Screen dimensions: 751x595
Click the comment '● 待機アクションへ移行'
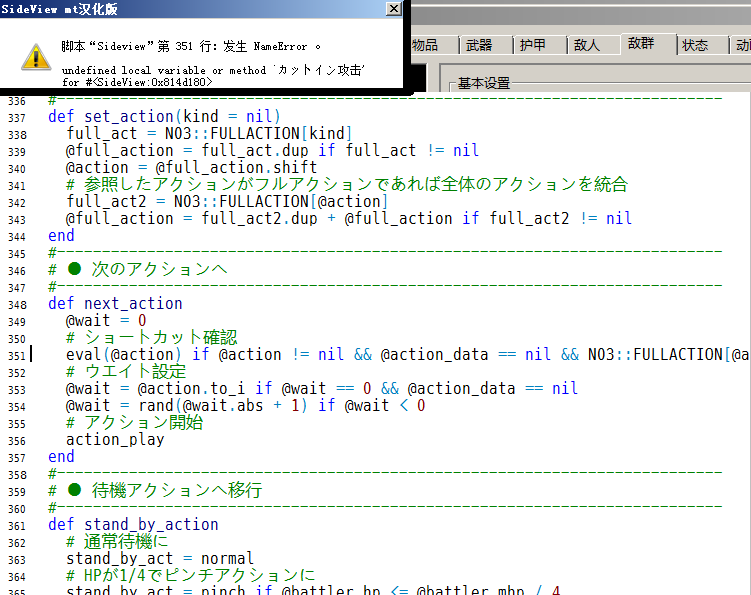(x=155, y=491)
